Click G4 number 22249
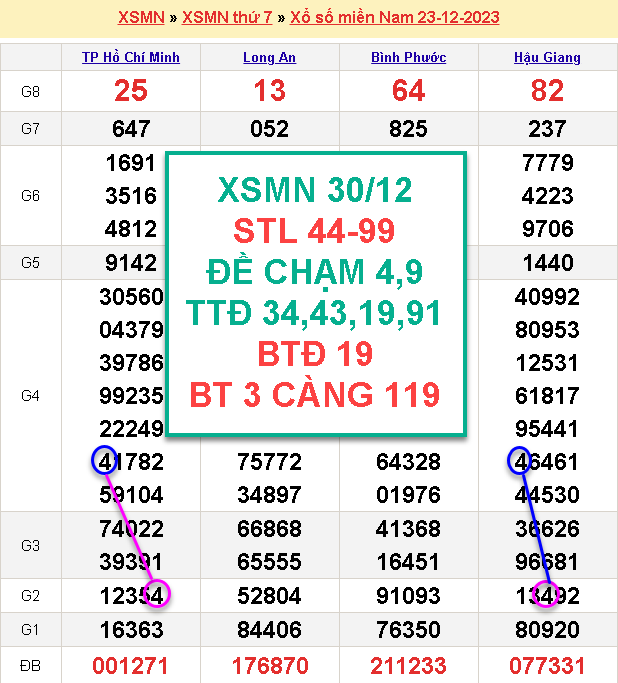The height and width of the screenshot is (683, 618). 132,429
